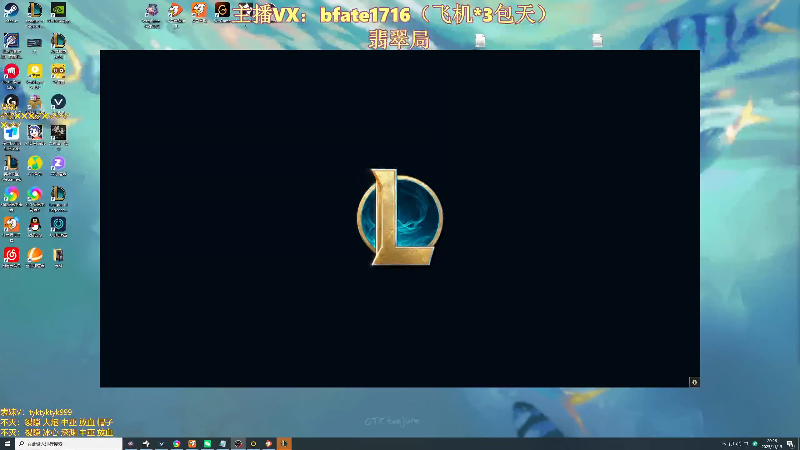Open the NVIDIA GeForce desktop shortcut
This screenshot has height=450, width=800.
[x=58, y=10]
